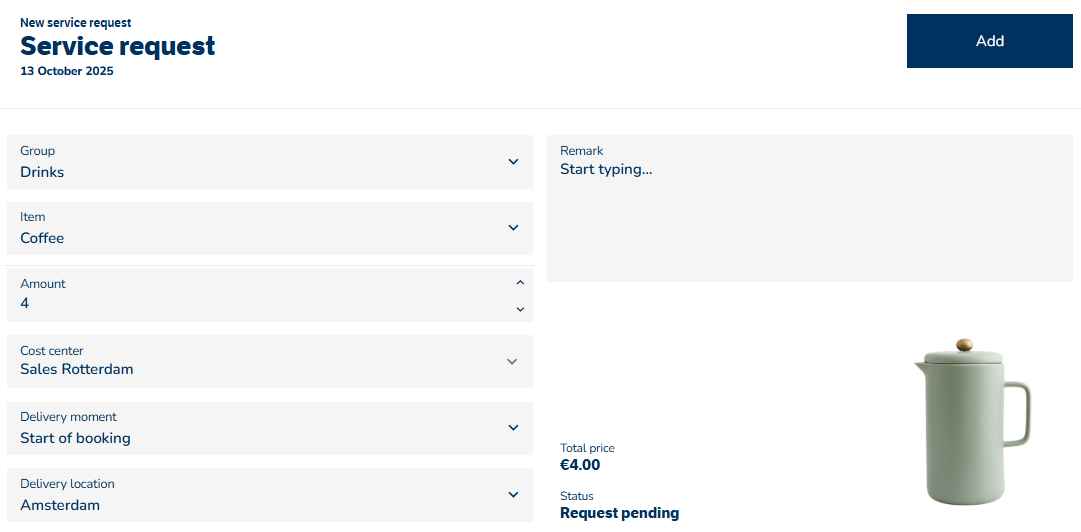Open the Sales Rotterdam cost center field
The height and width of the screenshot is (532, 1081).
77,369
